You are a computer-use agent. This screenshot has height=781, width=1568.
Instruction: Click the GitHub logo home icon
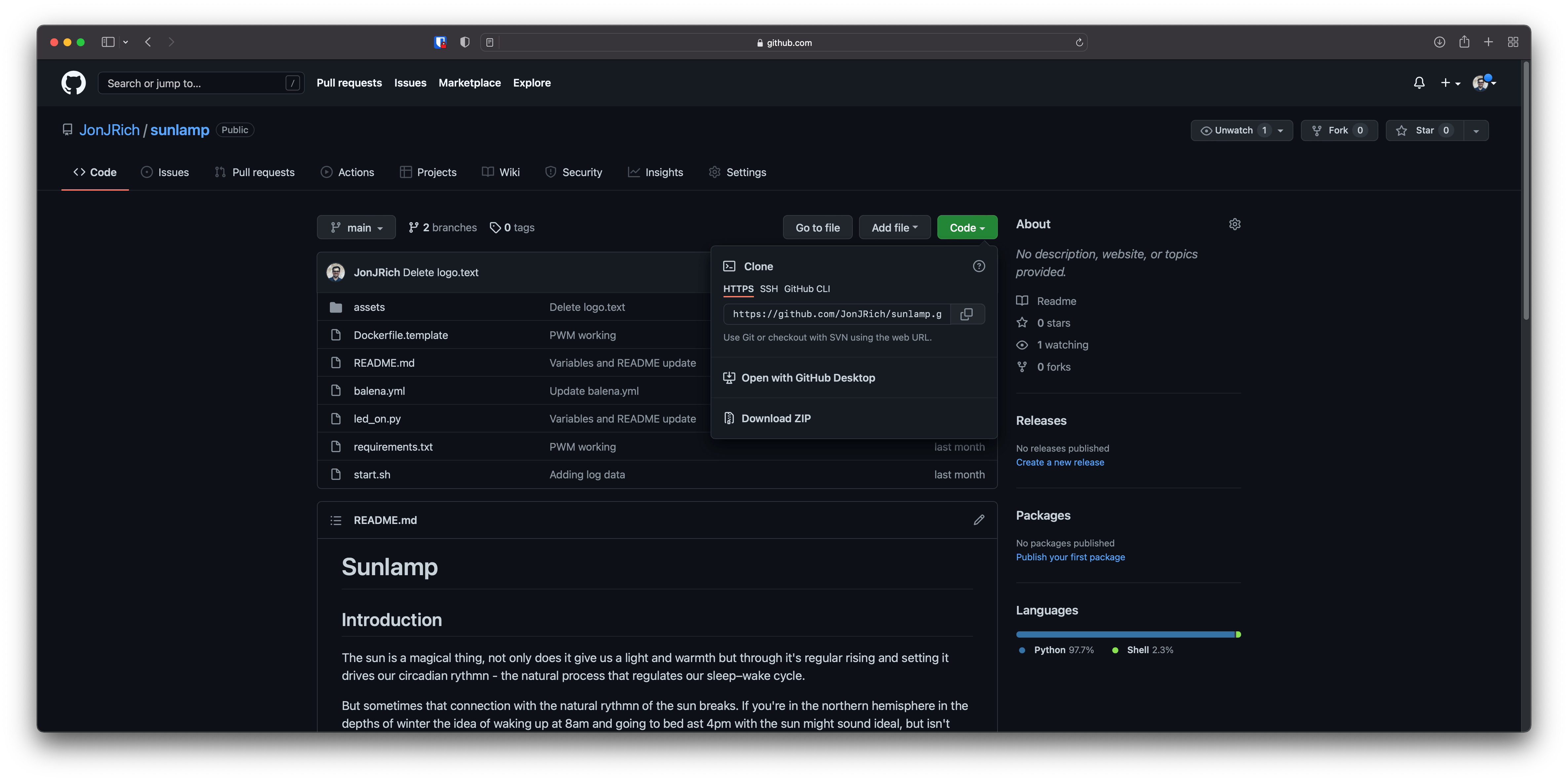point(73,83)
